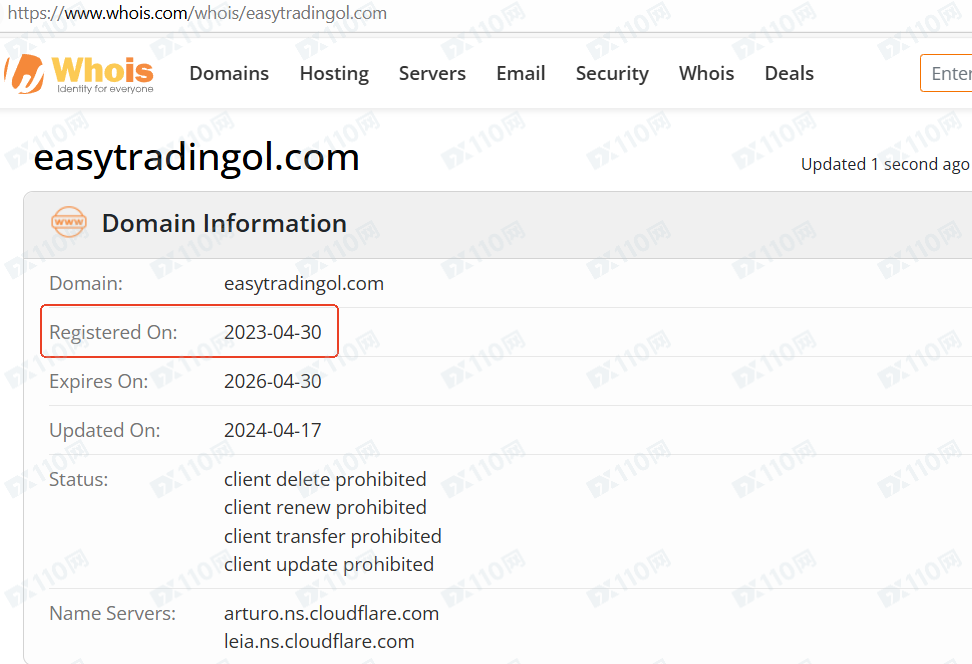Open the Whois nav menu item
Viewport: 972px width, 664px height.
(706, 73)
